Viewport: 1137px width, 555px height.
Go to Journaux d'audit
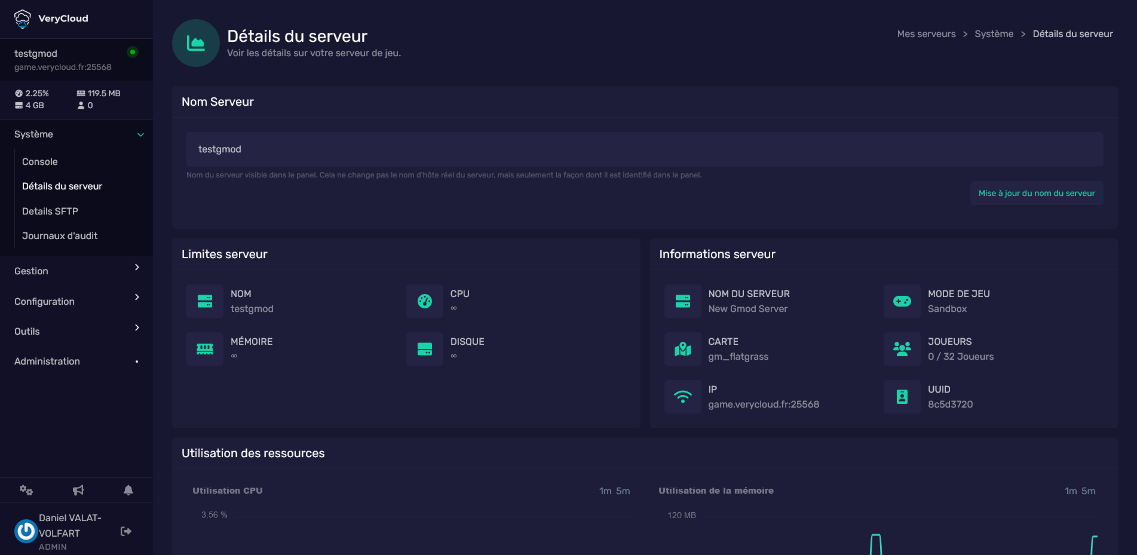(60, 236)
